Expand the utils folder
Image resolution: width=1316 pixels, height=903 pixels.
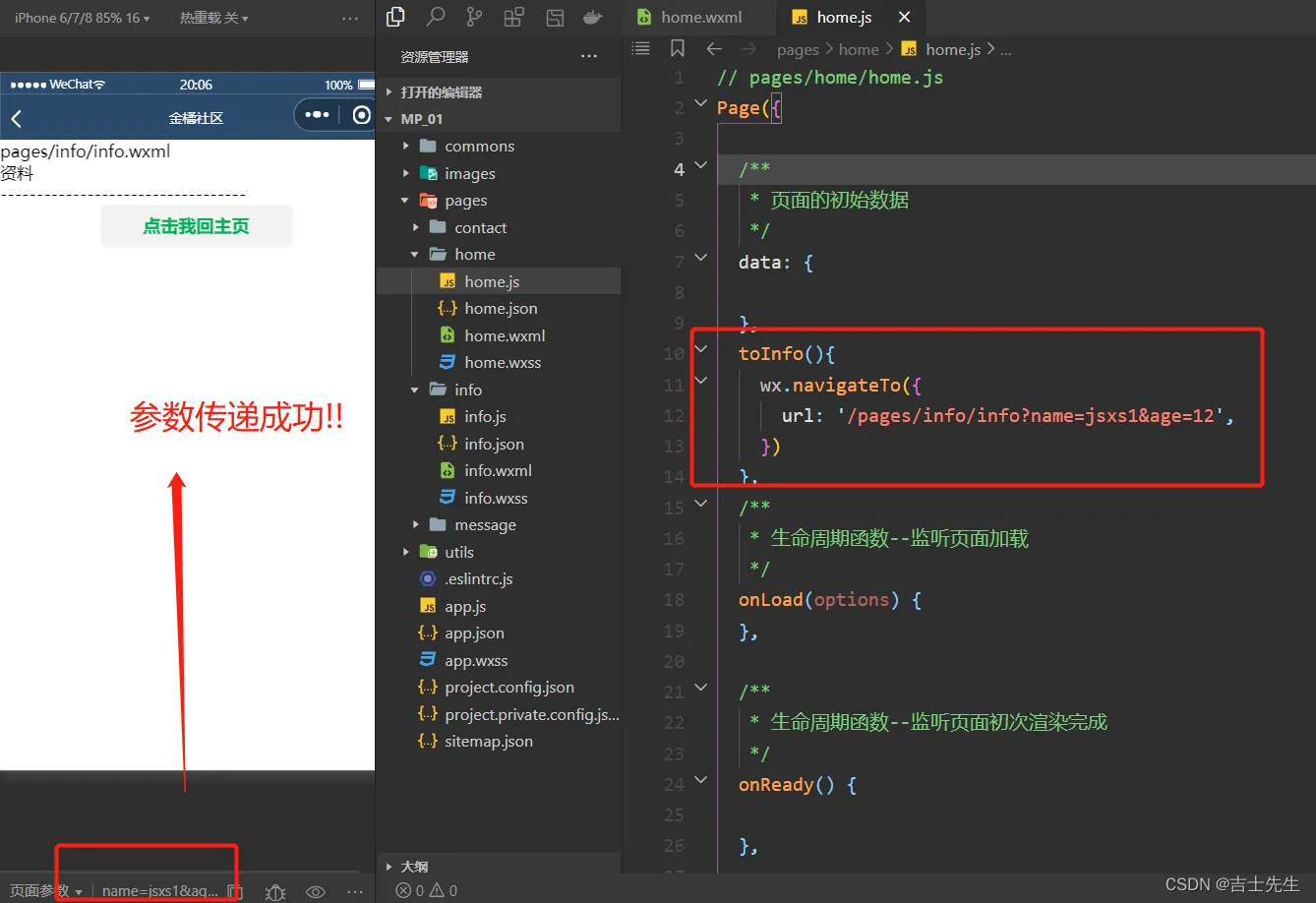click(x=499, y=552)
